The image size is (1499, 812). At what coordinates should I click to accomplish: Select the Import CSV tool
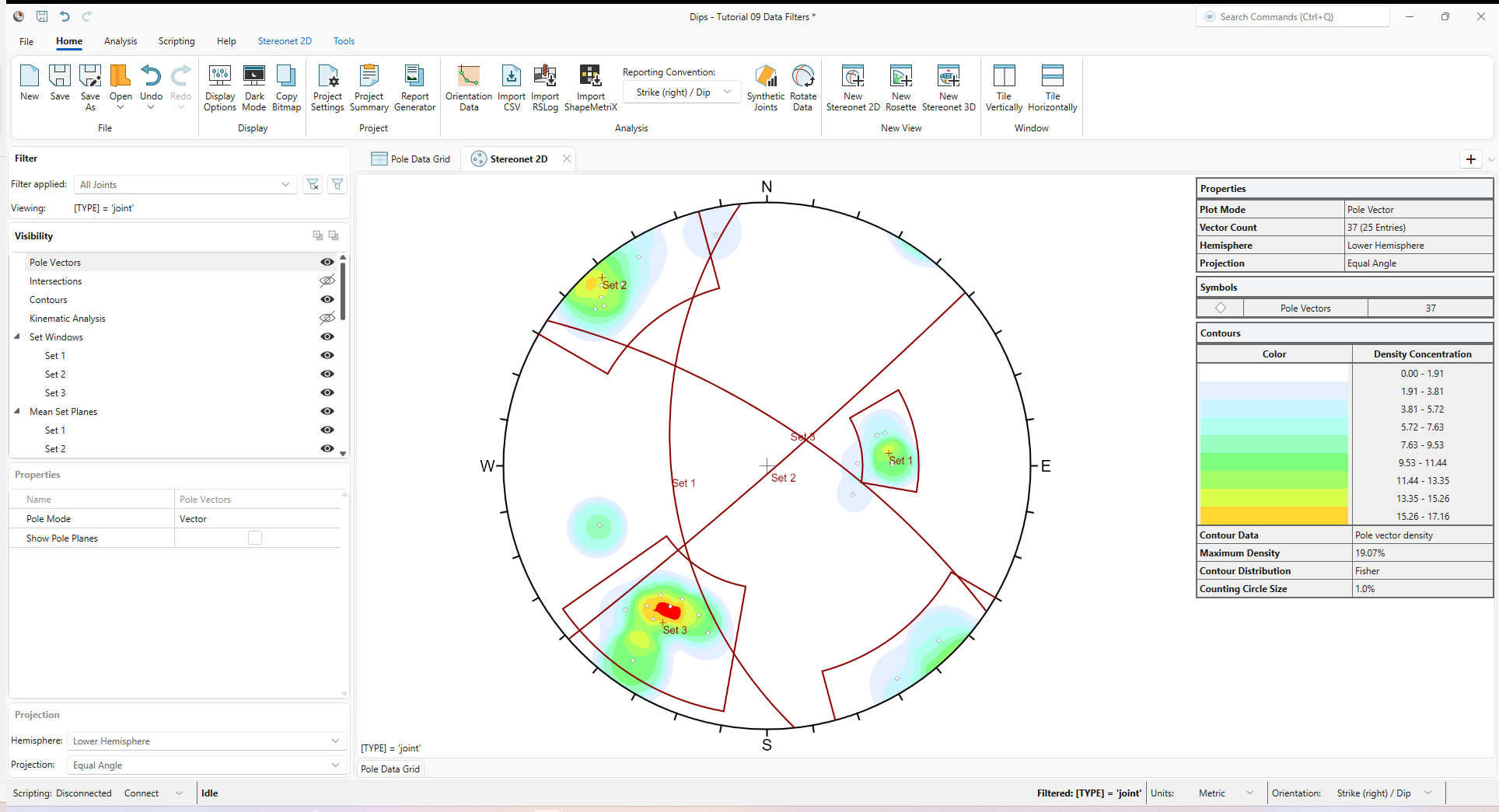511,85
